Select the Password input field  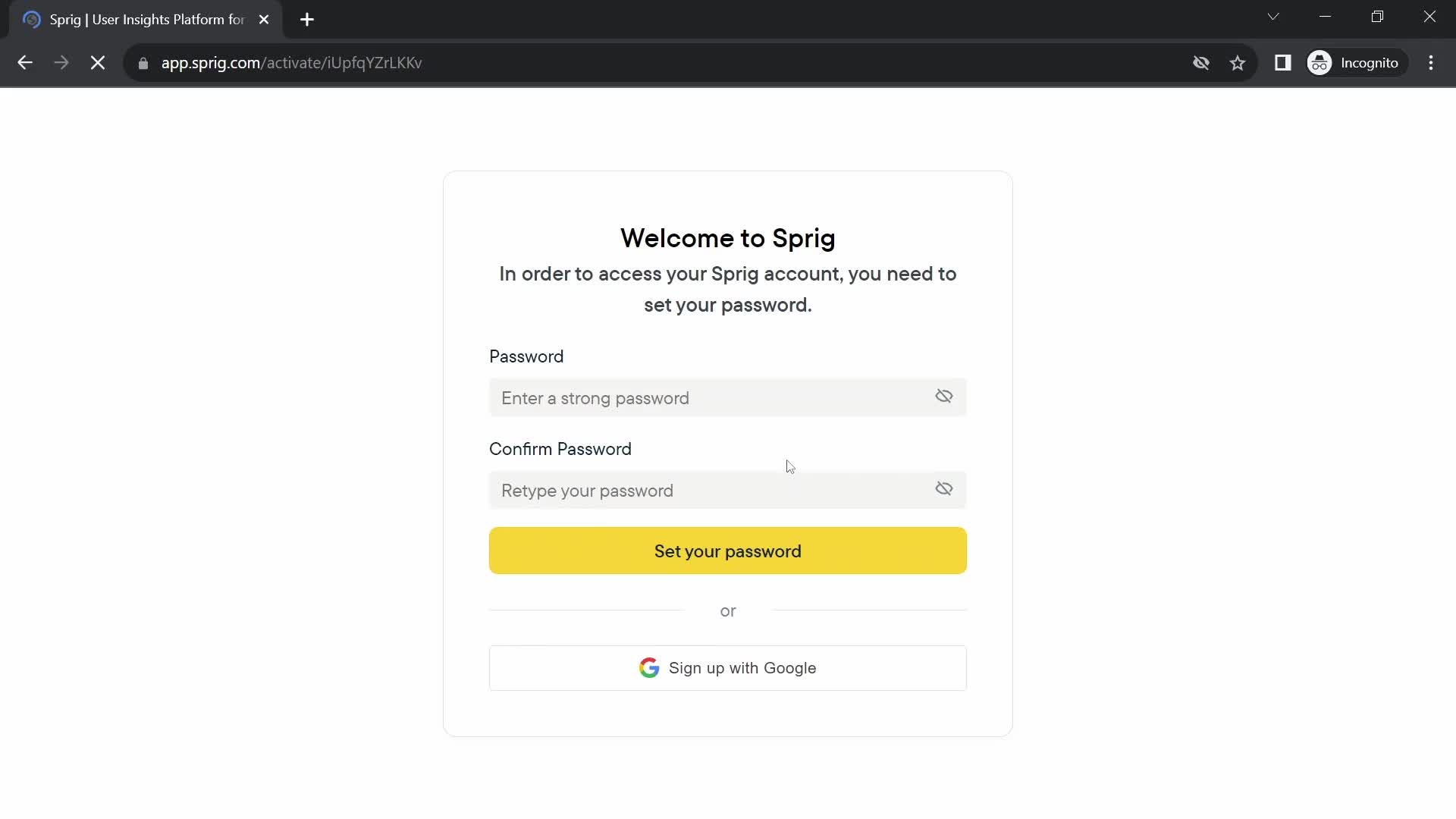(x=727, y=397)
